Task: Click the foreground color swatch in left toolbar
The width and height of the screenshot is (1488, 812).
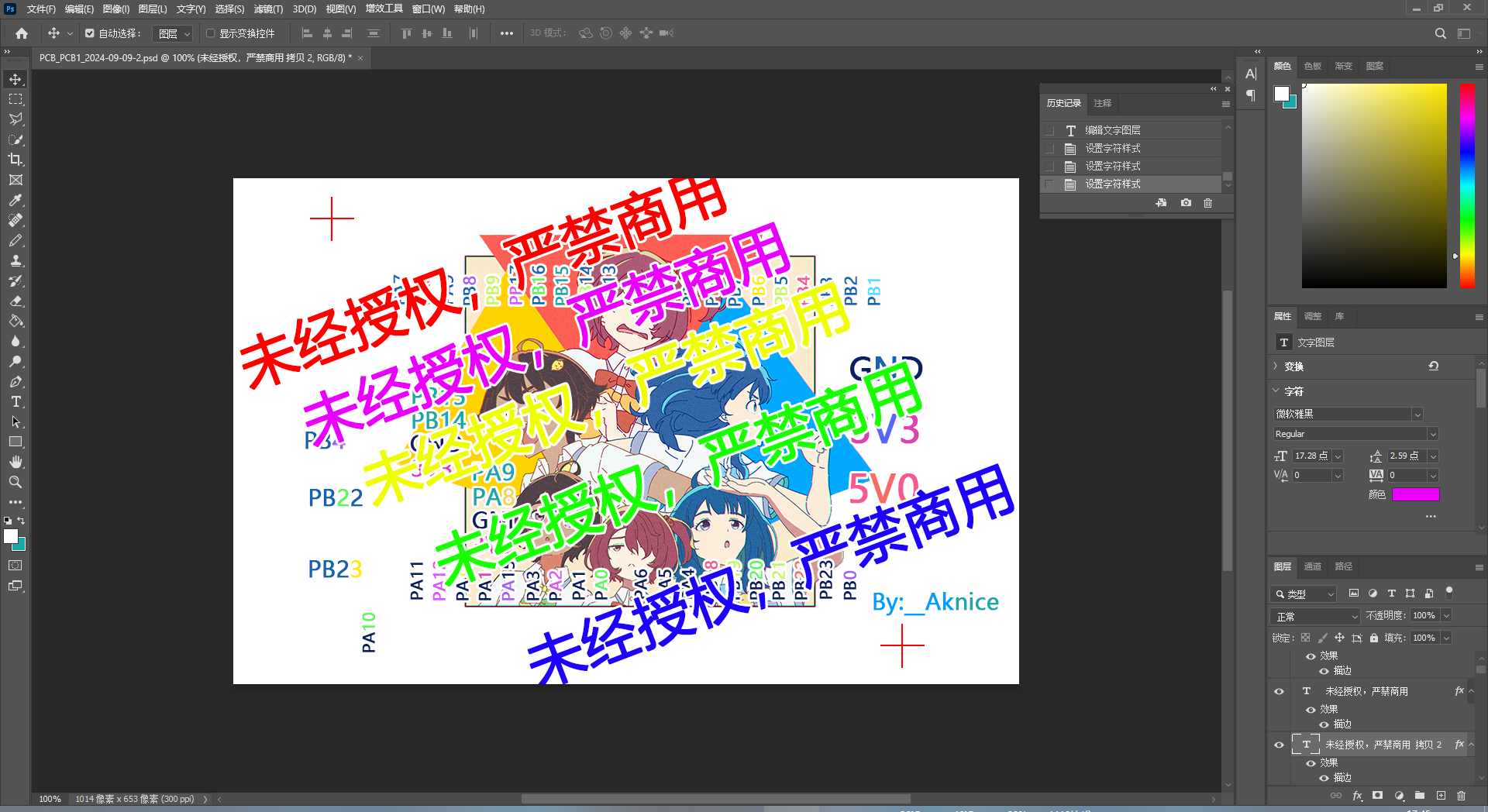Action: (x=10, y=536)
